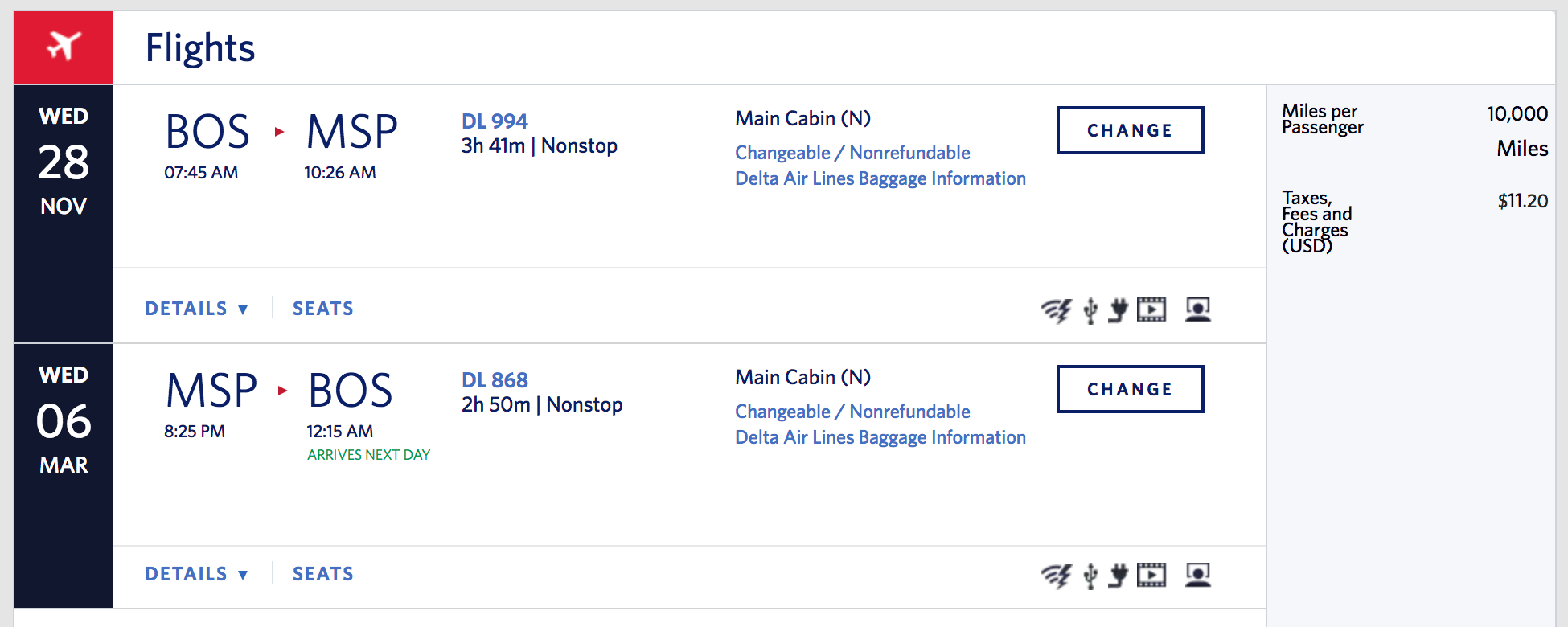
Task: Click the USB port icon on the BOS to MSP flight
Action: 1090,310
